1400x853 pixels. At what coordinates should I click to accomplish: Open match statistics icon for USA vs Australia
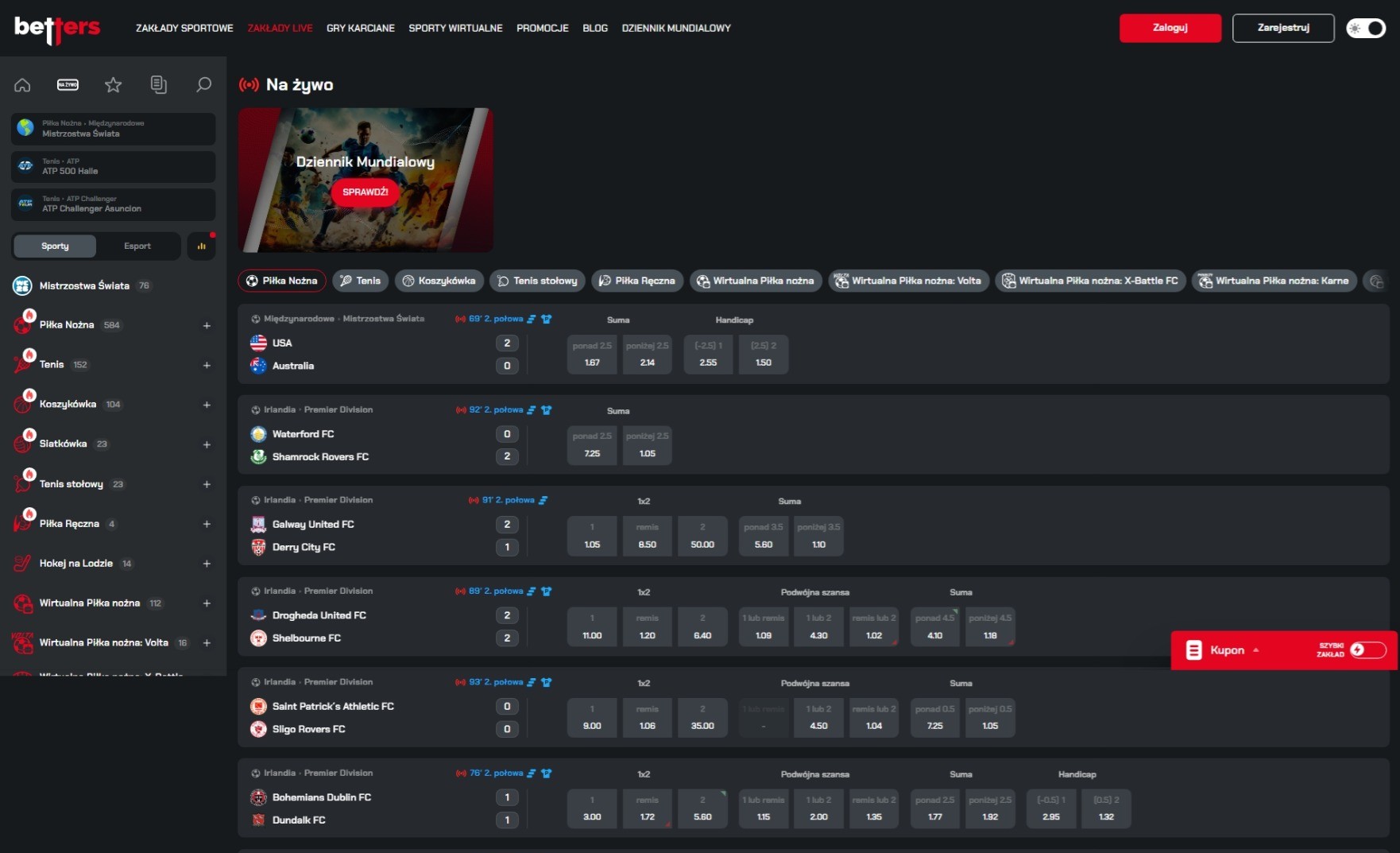pyautogui.click(x=532, y=319)
